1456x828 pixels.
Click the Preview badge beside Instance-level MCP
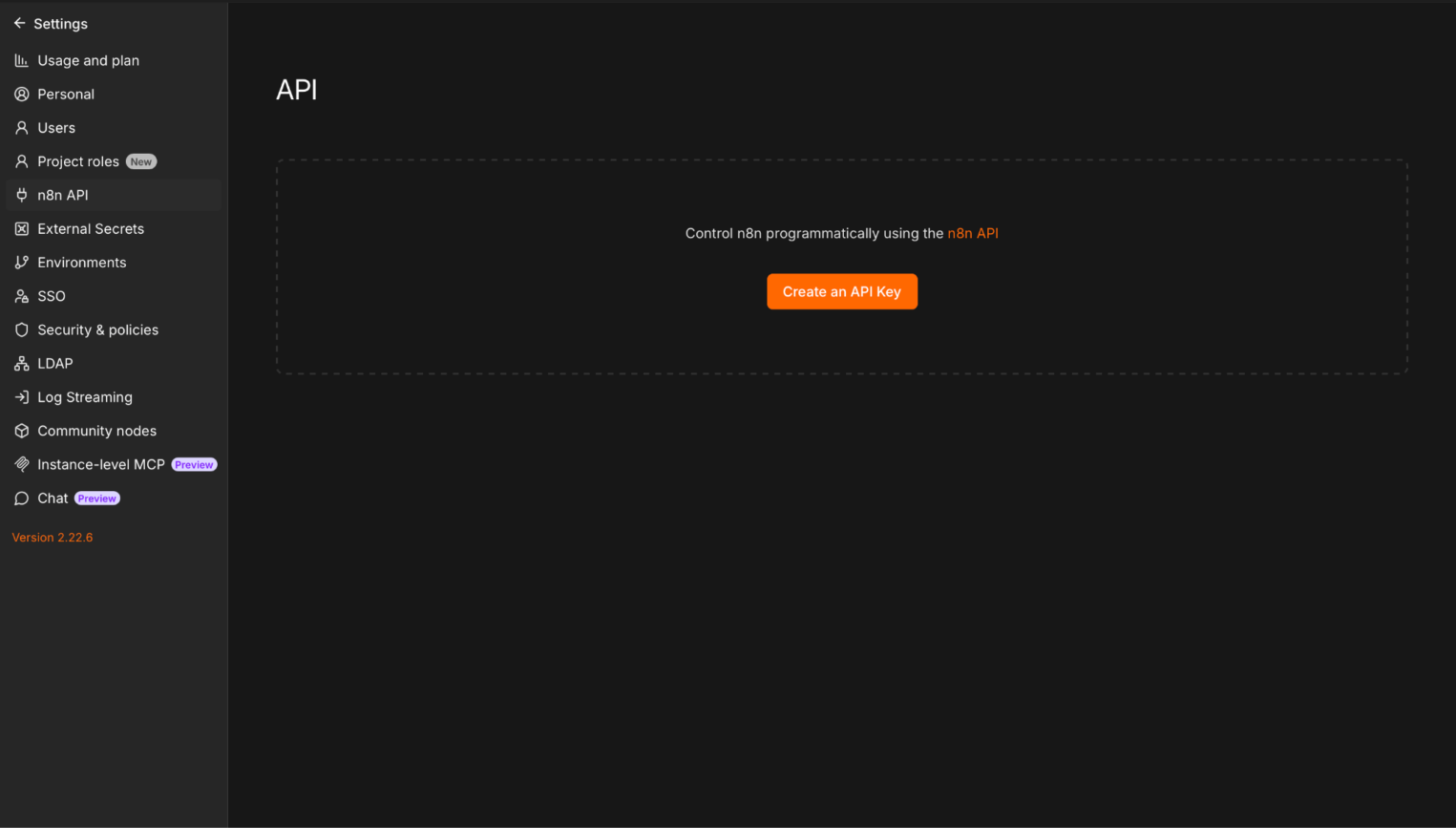coord(195,465)
